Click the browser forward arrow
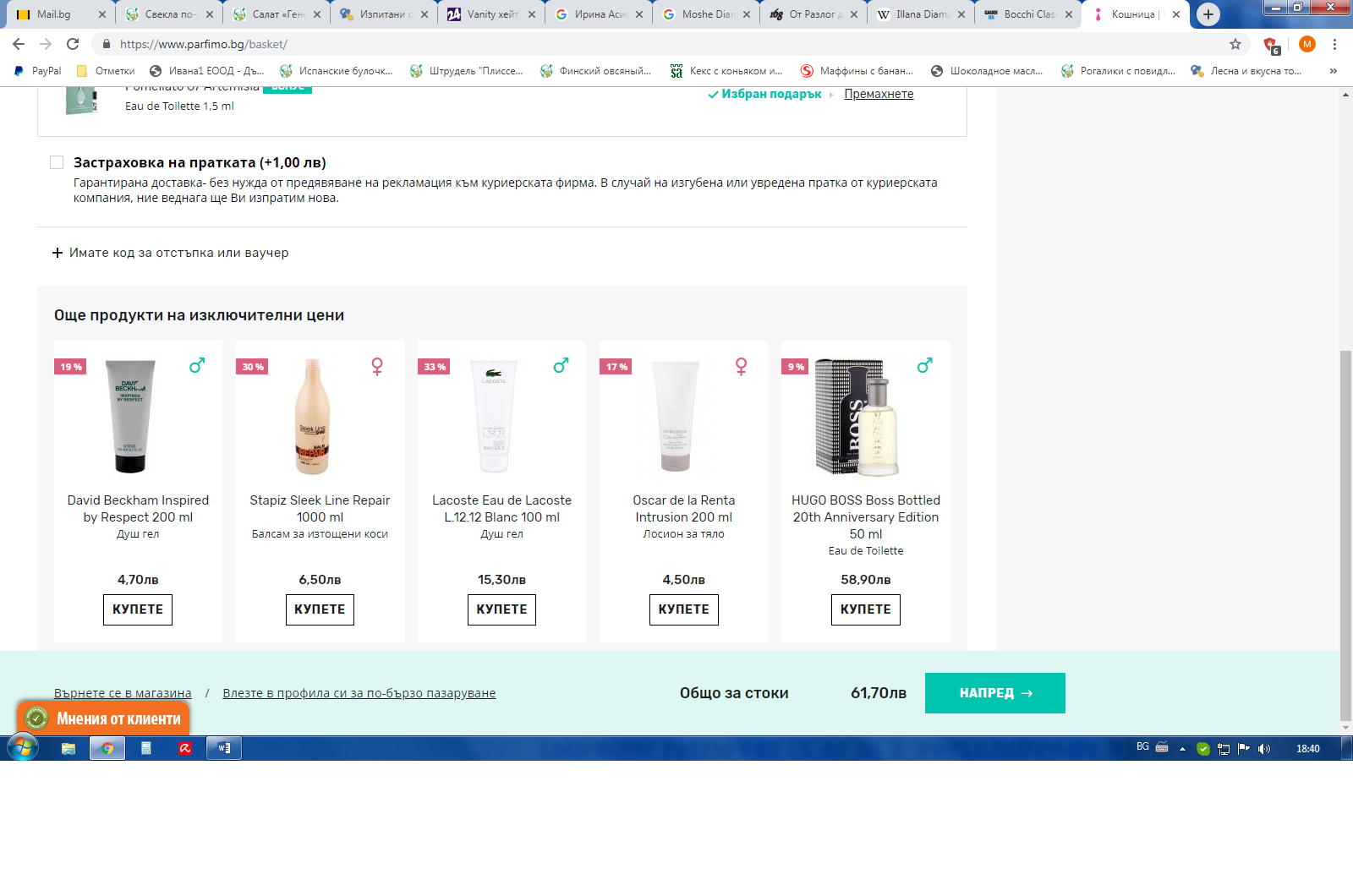This screenshot has height=896, width=1353. coord(46,44)
